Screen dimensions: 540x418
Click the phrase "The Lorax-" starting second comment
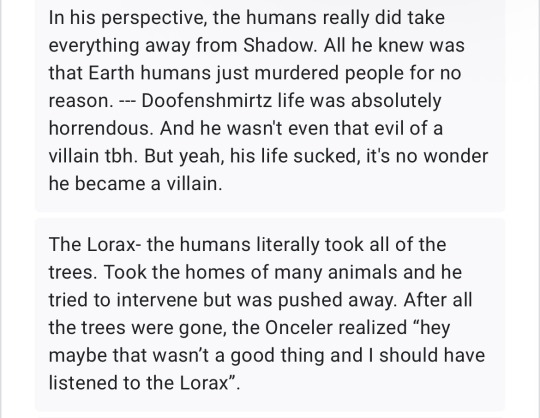[95, 244]
